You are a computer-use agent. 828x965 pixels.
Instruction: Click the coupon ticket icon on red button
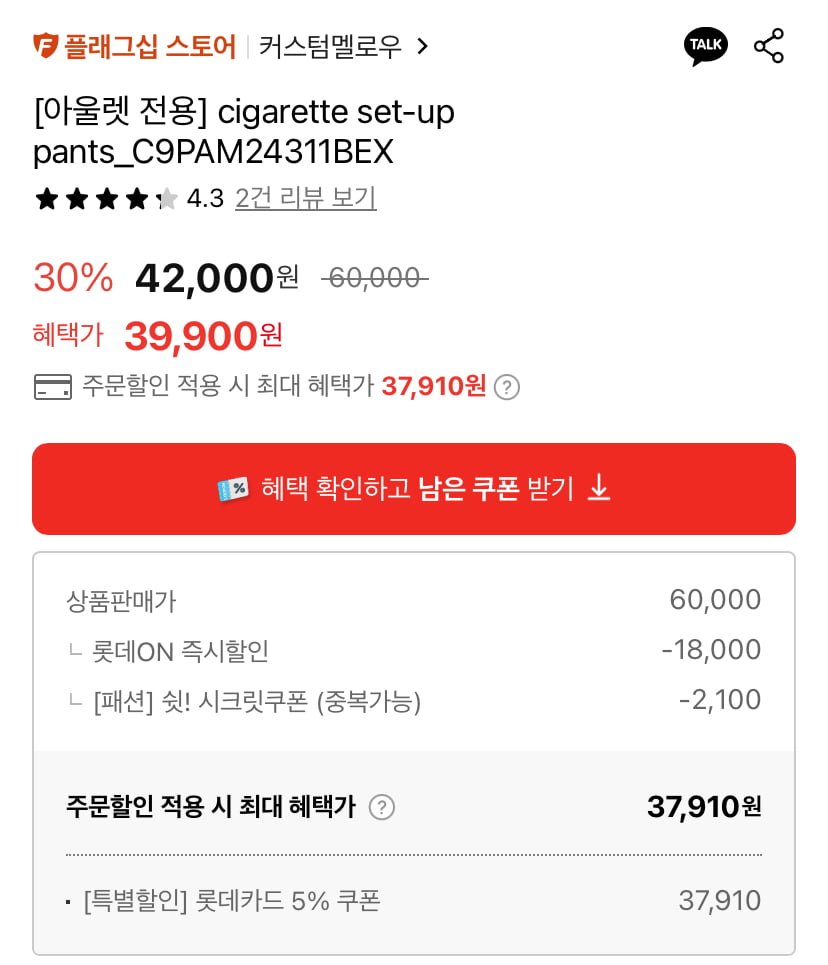(x=232, y=489)
